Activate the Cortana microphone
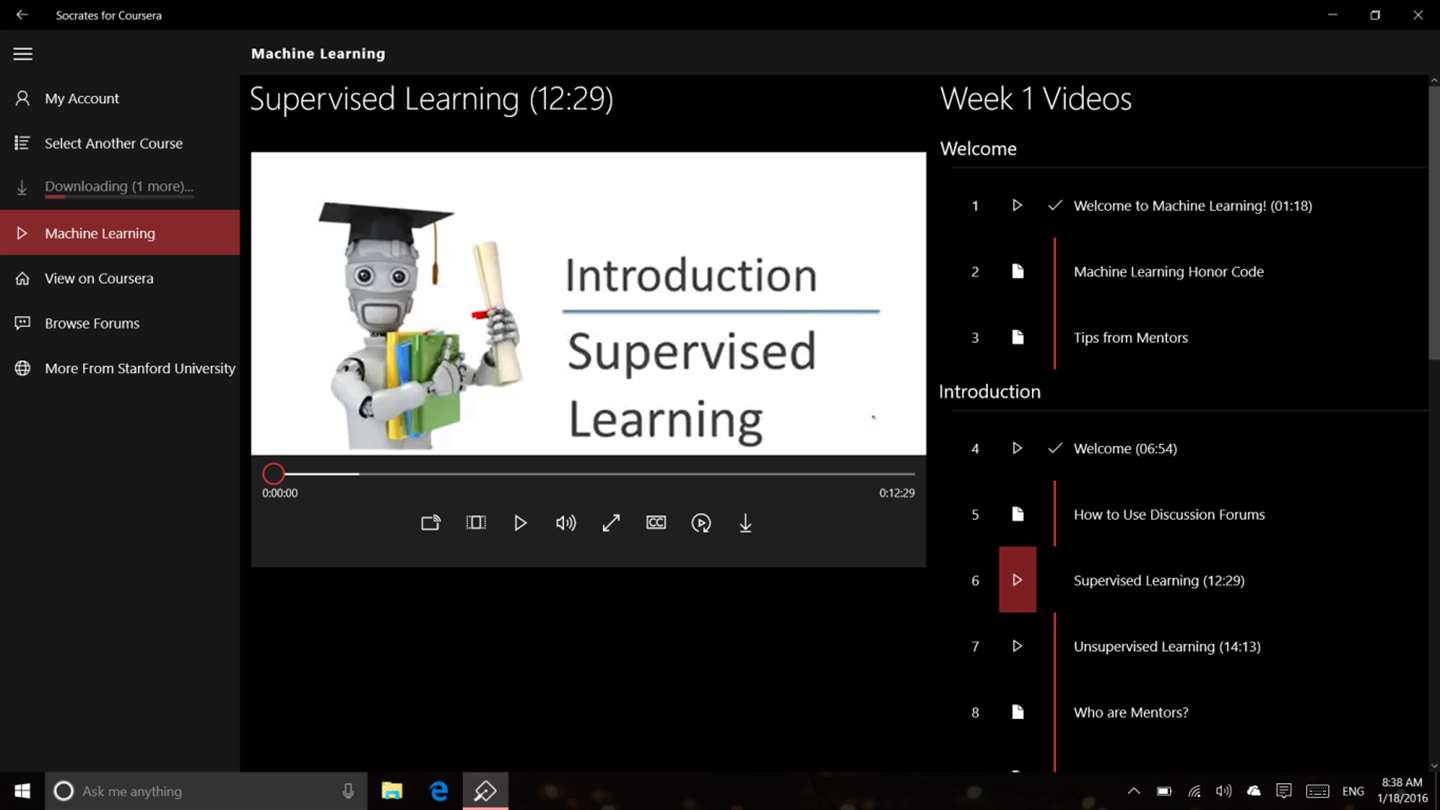Viewport: 1440px width, 810px height. pos(348,791)
